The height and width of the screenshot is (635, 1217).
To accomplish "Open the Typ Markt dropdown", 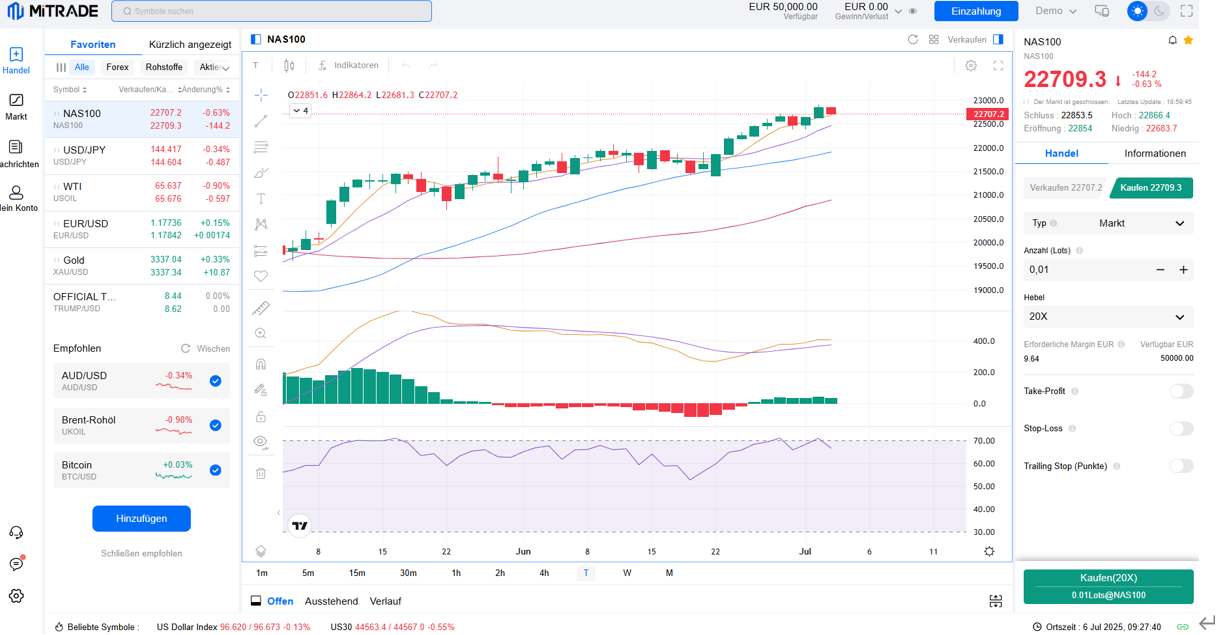I will [1109, 223].
